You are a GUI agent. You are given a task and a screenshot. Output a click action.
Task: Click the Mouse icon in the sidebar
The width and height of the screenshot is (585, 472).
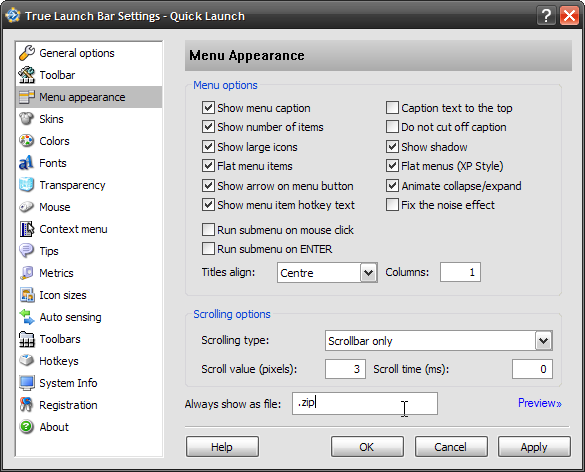[26, 207]
